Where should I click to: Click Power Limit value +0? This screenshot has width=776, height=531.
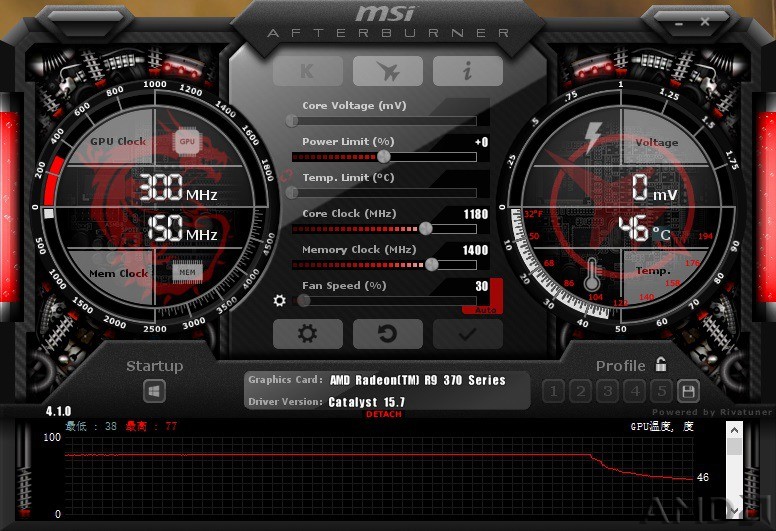[x=482, y=143]
